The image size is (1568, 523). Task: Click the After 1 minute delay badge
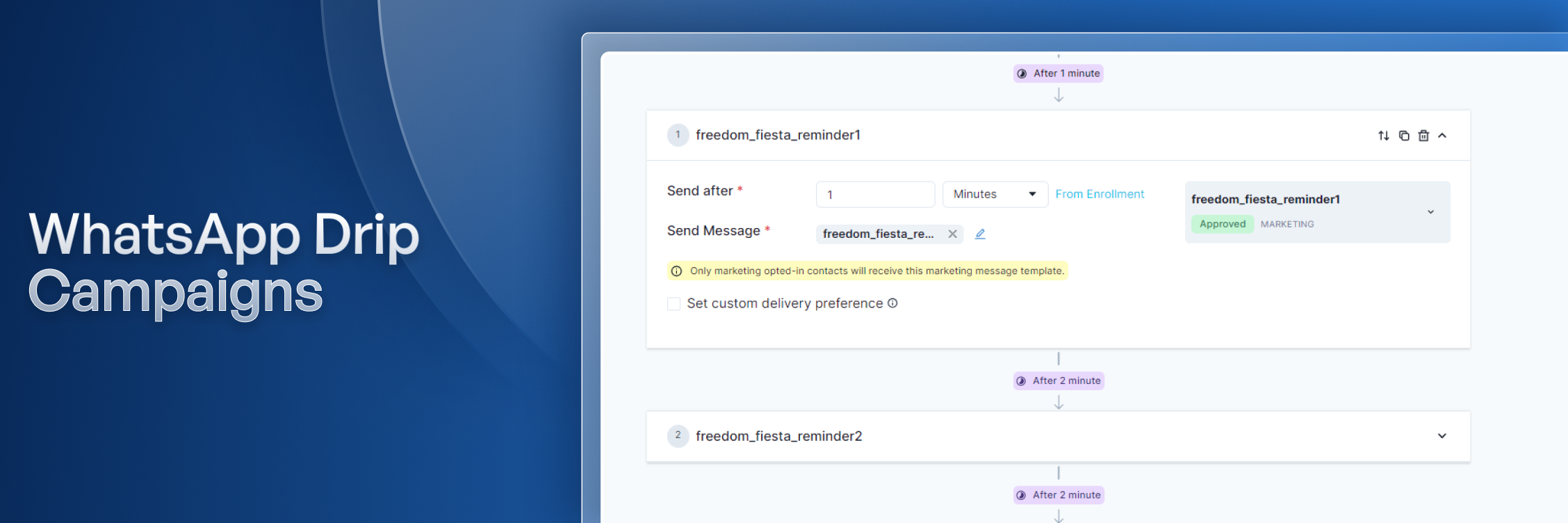pyautogui.click(x=1059, y=74)
